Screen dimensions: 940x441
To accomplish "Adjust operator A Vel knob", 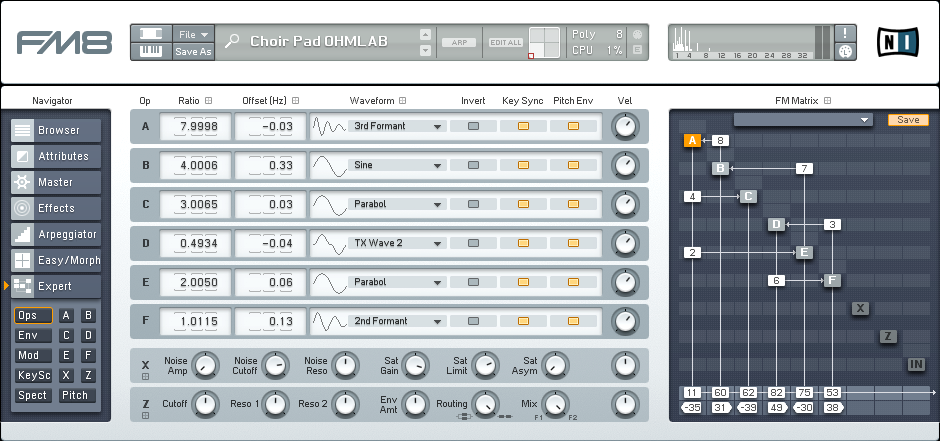I will click(x=625, y=126).
